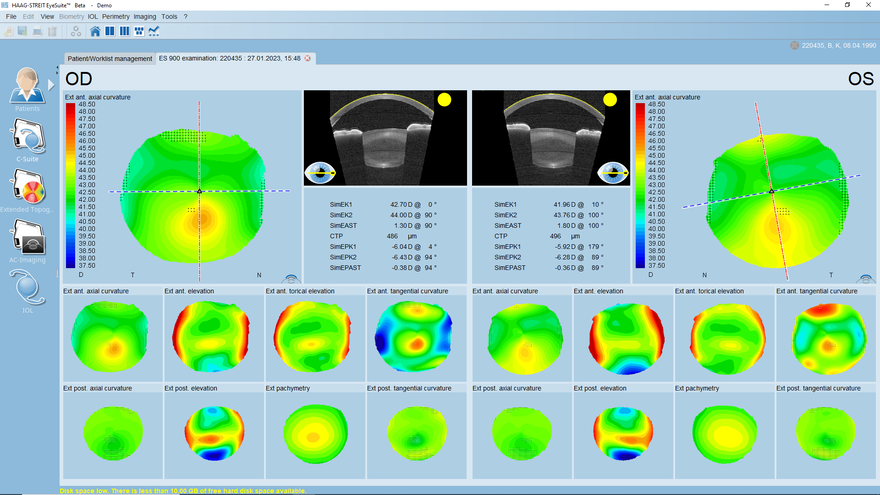Close the ES 900 examination tab

click(308, 58)
